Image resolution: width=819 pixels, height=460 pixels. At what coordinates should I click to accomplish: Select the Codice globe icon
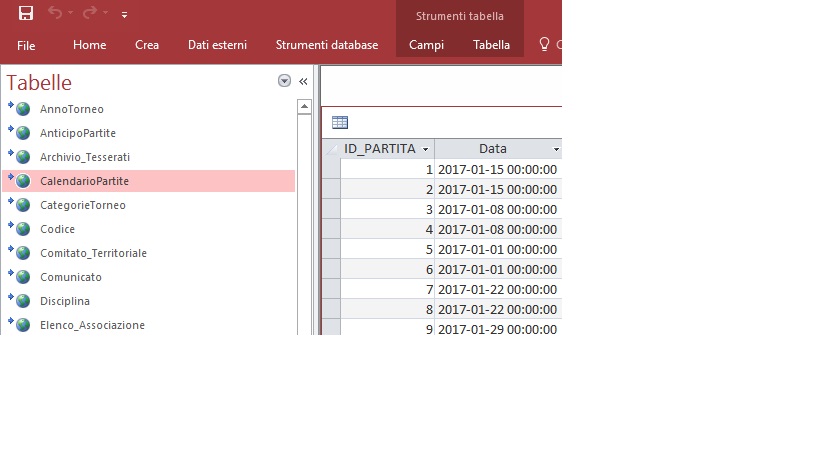20,228
